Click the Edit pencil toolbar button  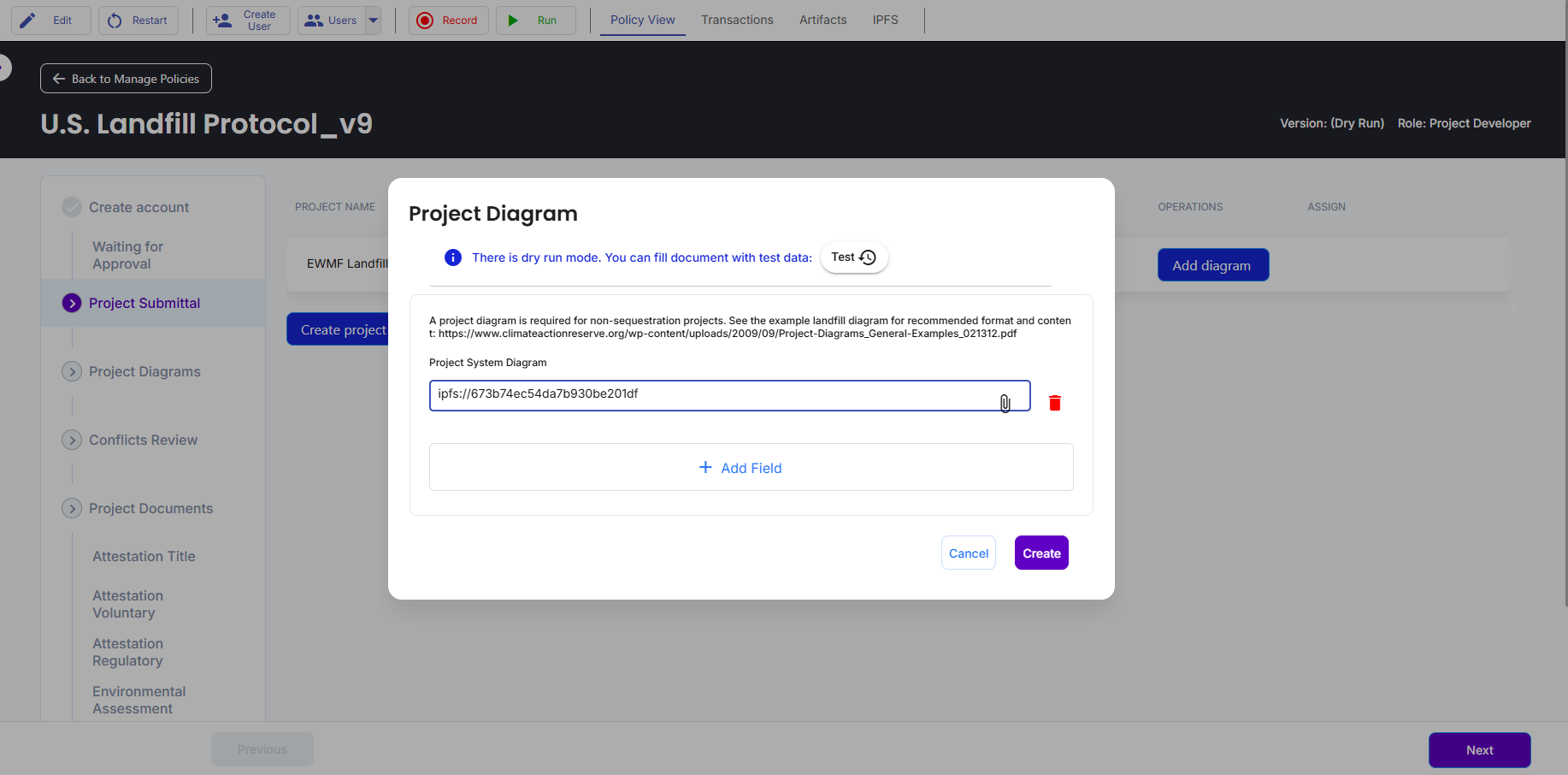tap(50, 21)
